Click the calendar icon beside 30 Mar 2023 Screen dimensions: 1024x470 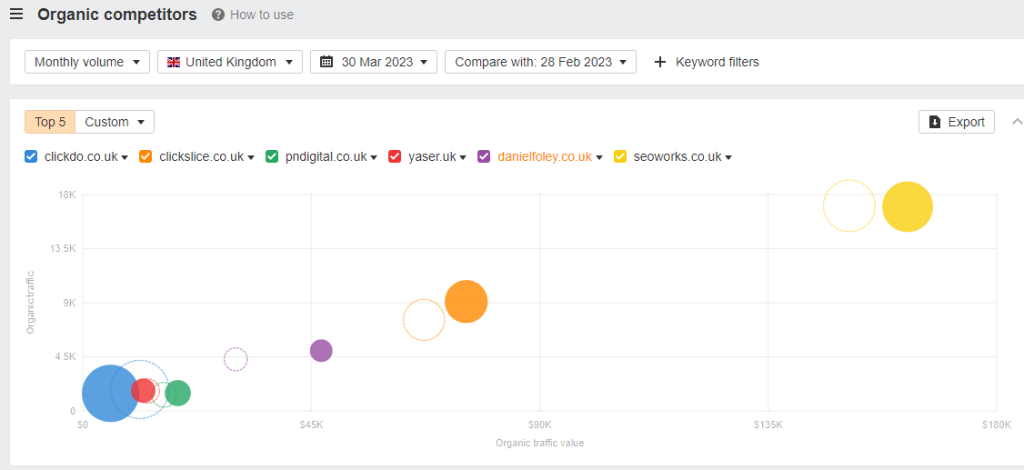pyautogui.click(x=326, y=62)
